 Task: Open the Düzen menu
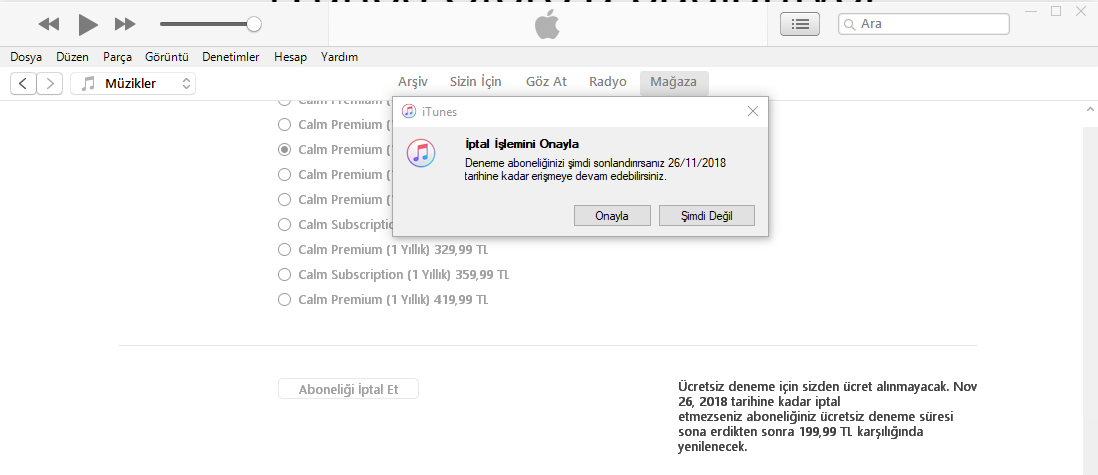point(73,57)
